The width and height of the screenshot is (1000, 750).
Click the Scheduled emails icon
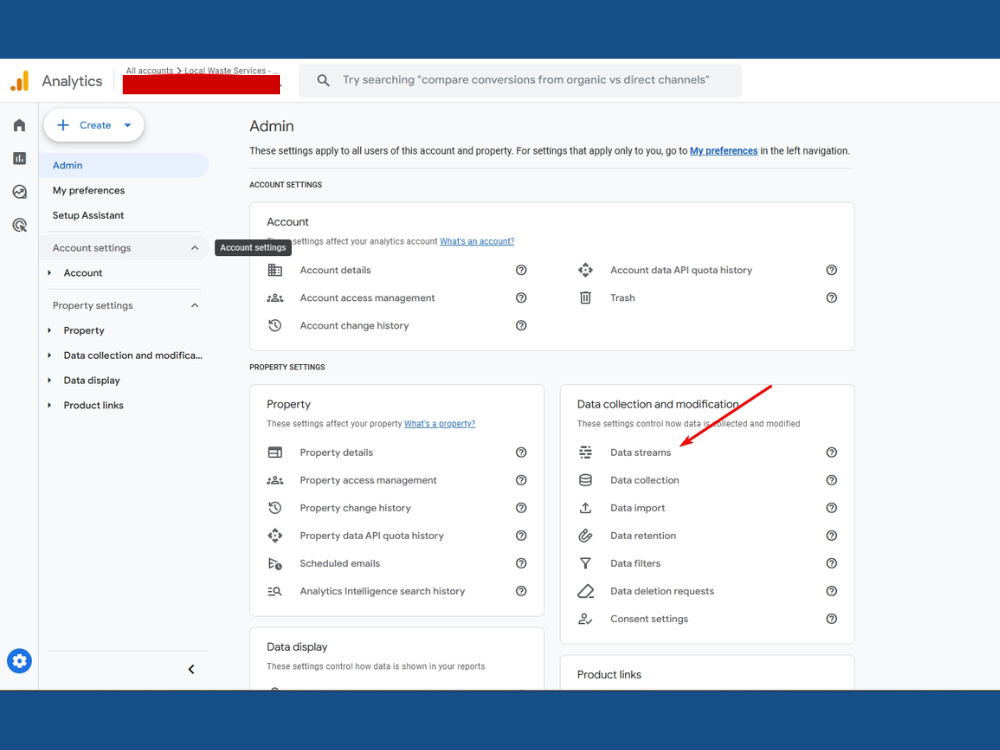pos(275,563)
